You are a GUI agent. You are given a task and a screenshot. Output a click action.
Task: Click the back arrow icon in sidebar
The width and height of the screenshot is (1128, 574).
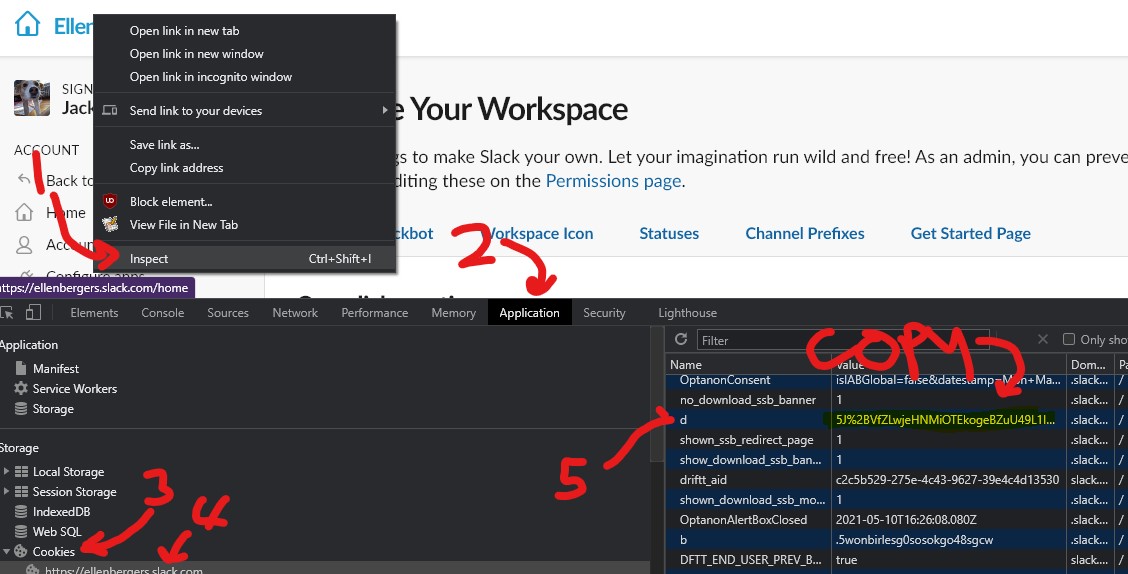pos(24,179)
